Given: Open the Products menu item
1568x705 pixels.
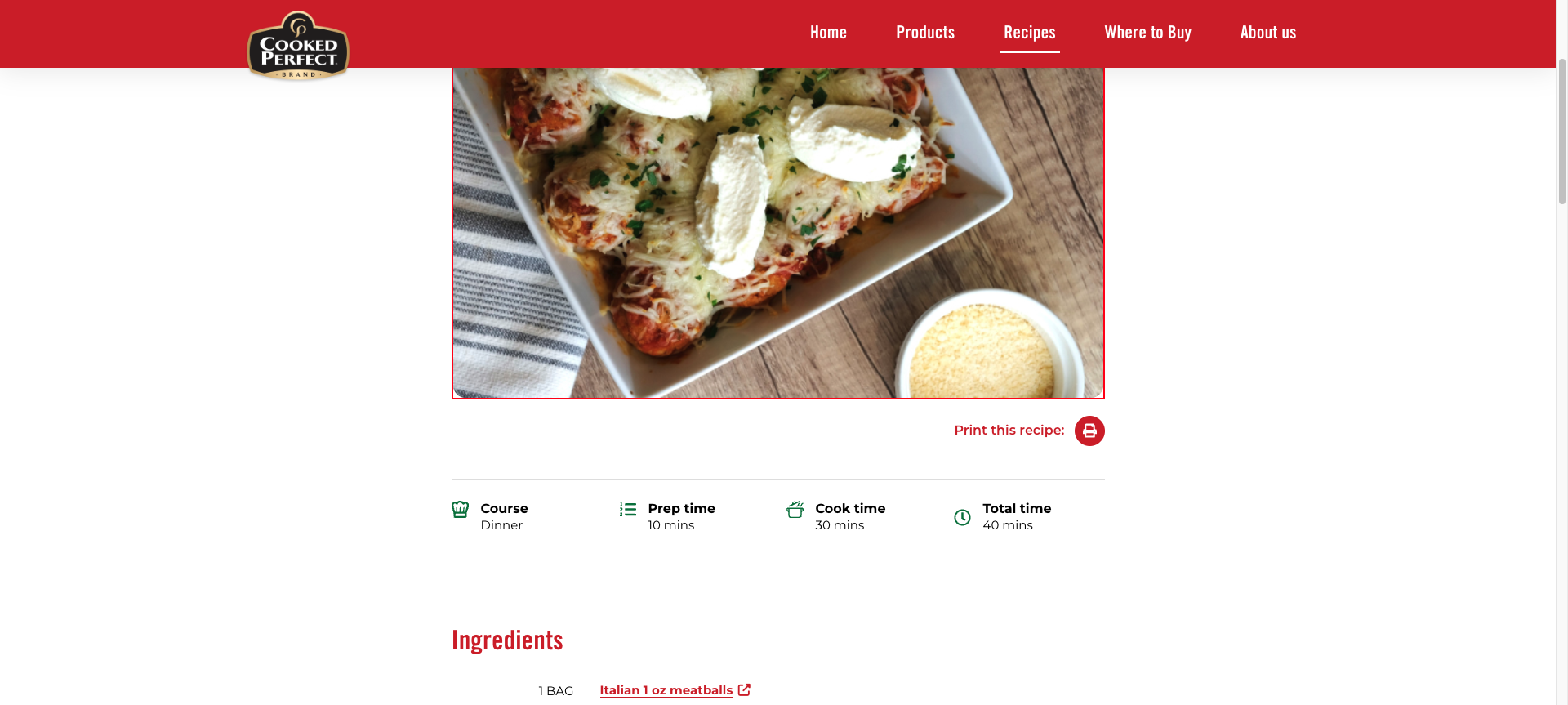Looking at the screenshot, I should pos(925,33).
